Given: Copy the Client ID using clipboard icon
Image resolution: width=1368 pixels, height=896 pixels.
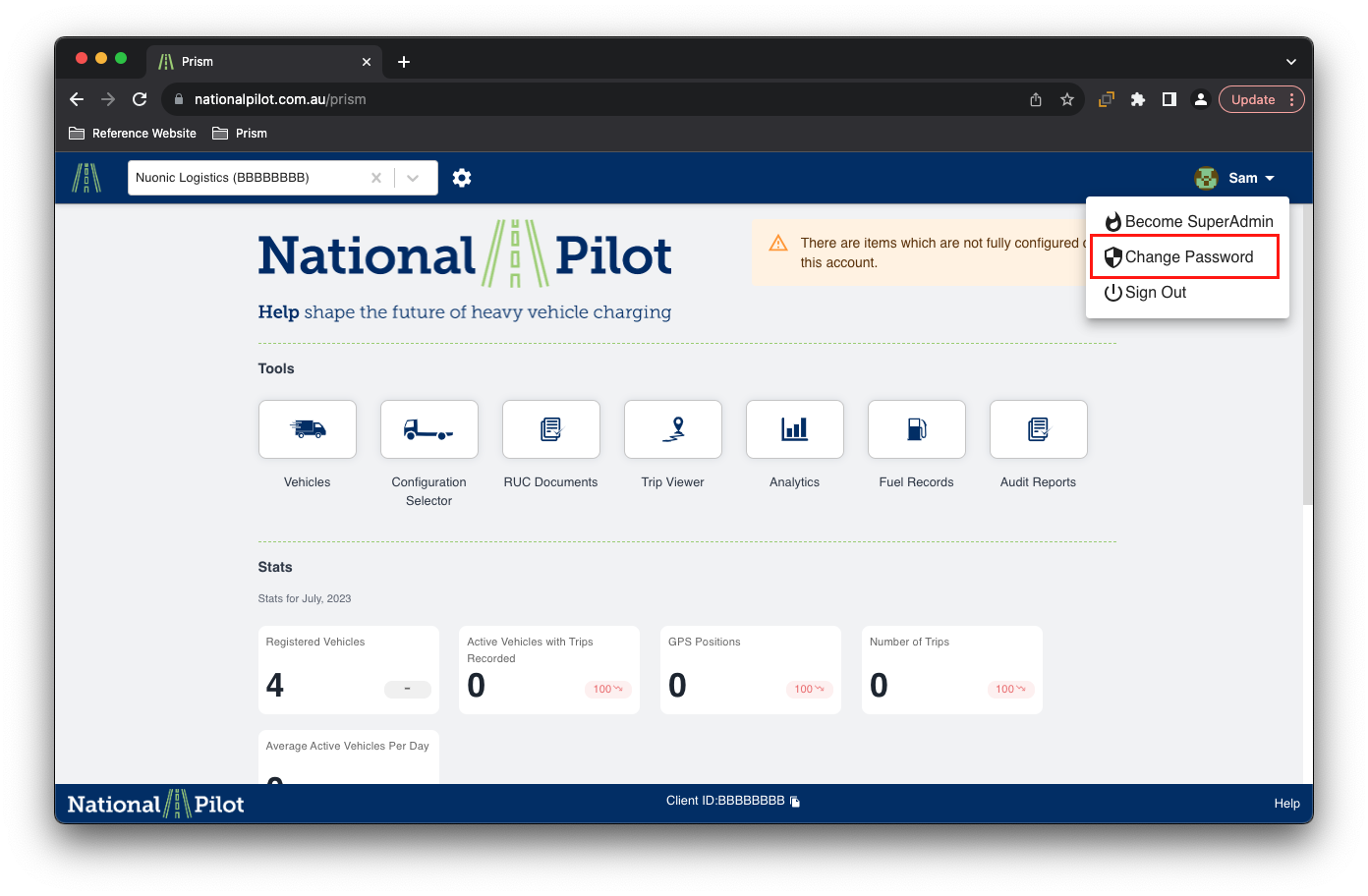Looking at the screenshot, I should (795, 802).
